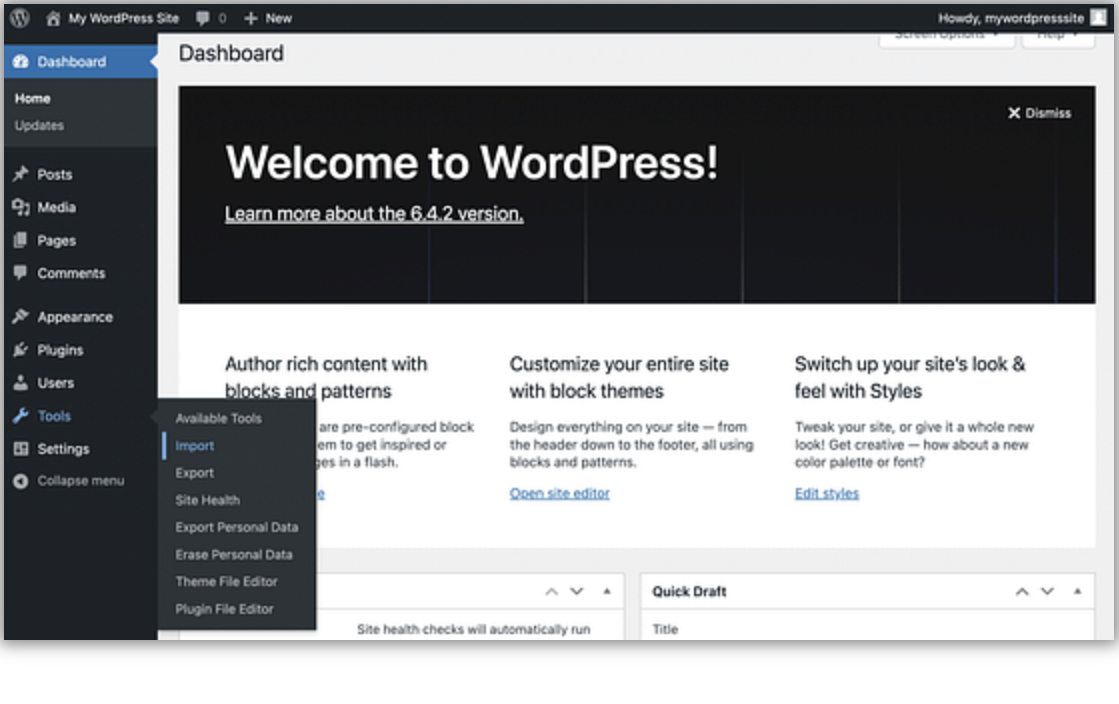Click Howdy, mywordpresssite account text
1119x704 pixels.
[1011, 19]
